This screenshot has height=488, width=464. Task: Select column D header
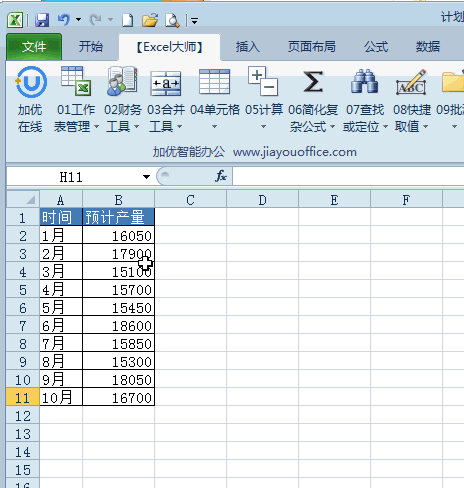[262, 200]
